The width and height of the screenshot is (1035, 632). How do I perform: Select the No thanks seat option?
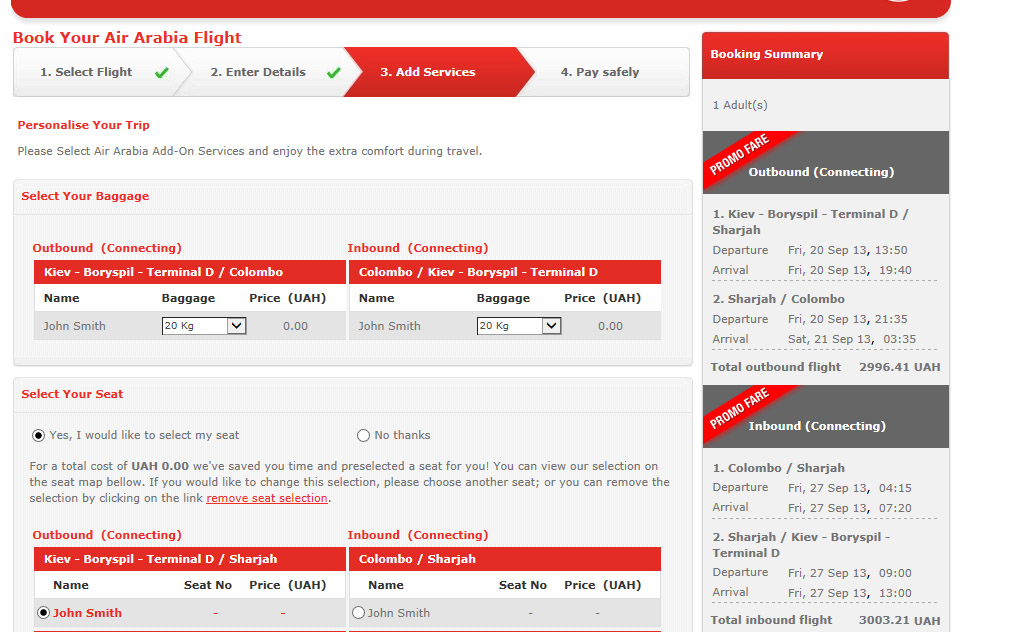(x=364, y=435)
